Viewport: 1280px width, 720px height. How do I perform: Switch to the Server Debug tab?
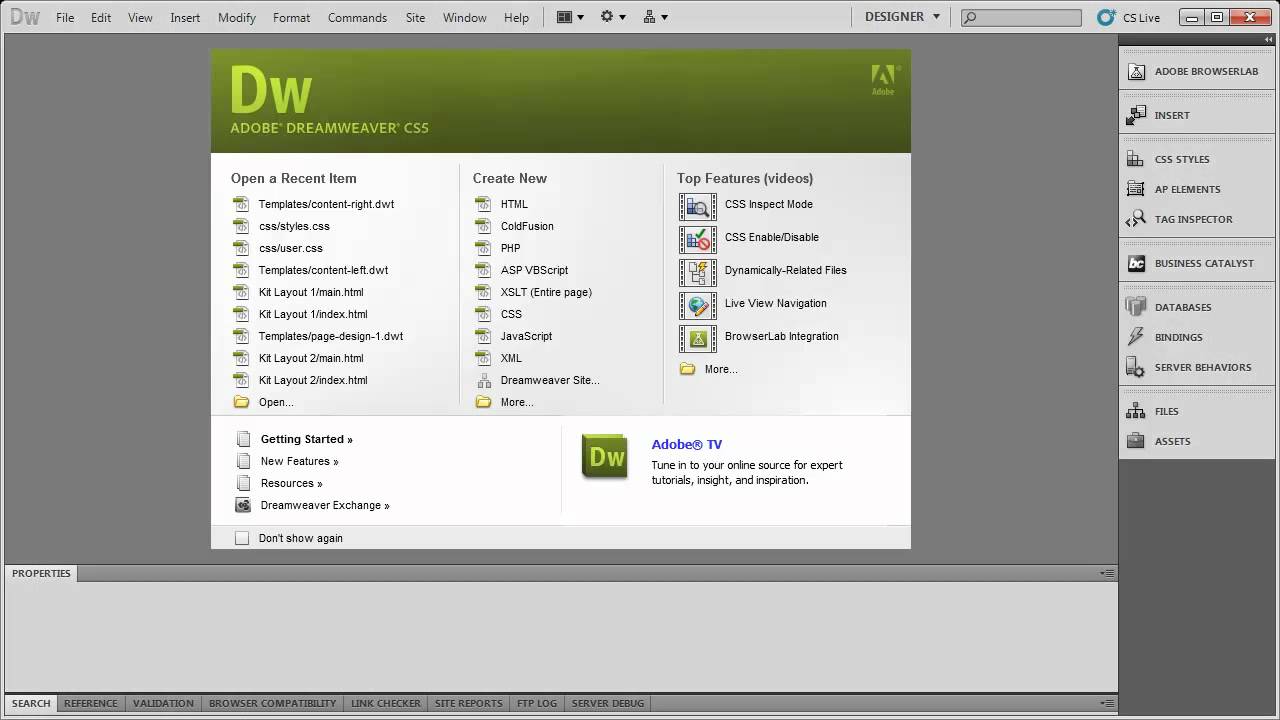pos(608,703)
